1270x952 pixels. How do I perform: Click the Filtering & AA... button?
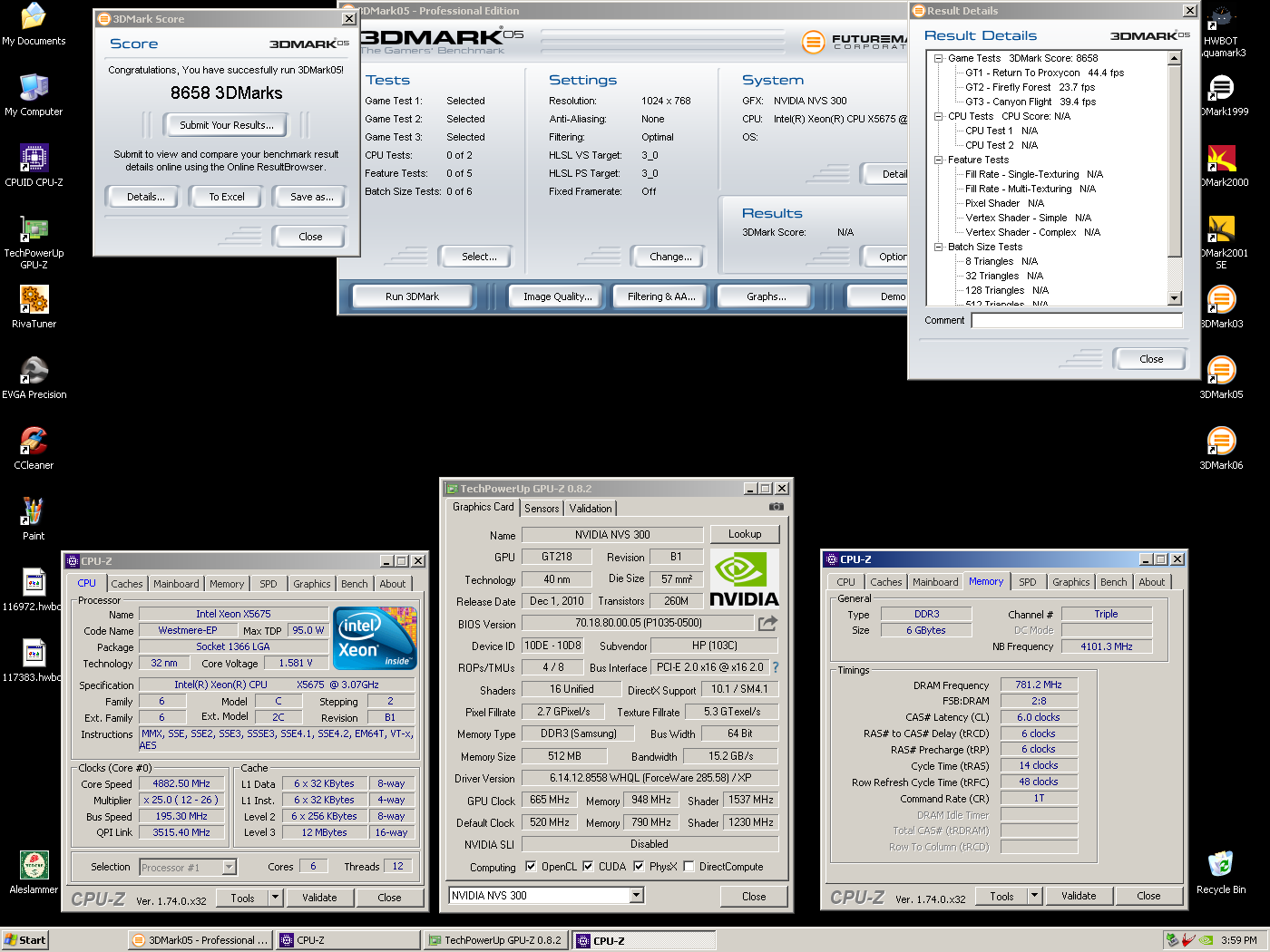(x=661, y=296)
